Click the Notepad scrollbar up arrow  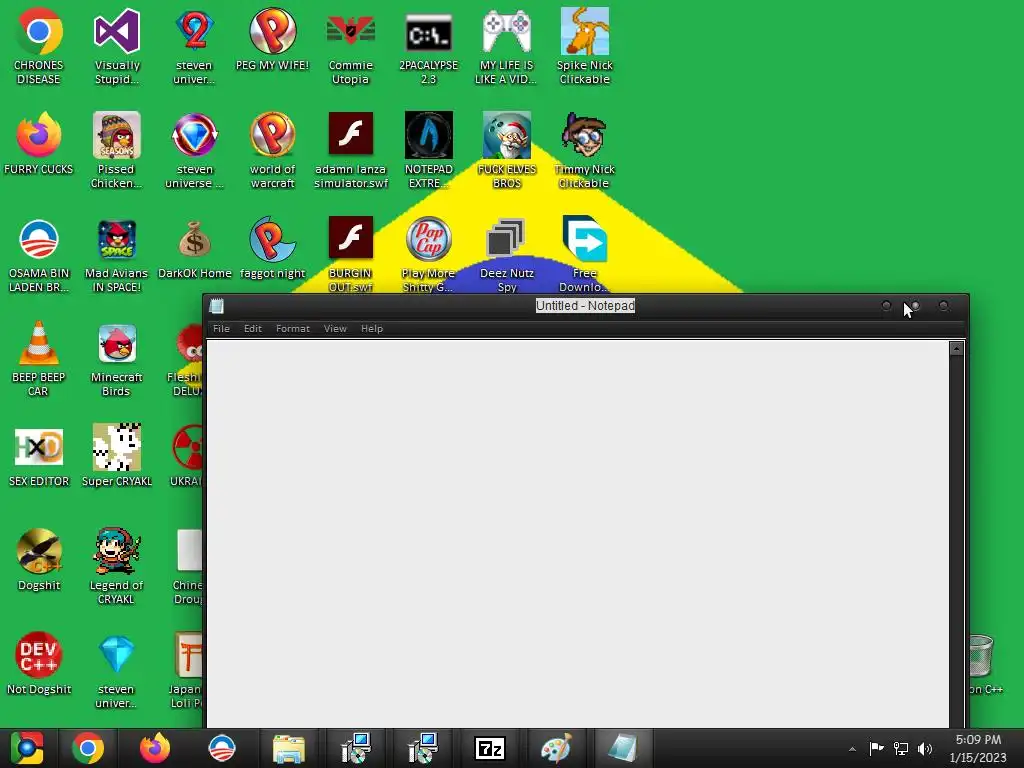coord(956,349)
